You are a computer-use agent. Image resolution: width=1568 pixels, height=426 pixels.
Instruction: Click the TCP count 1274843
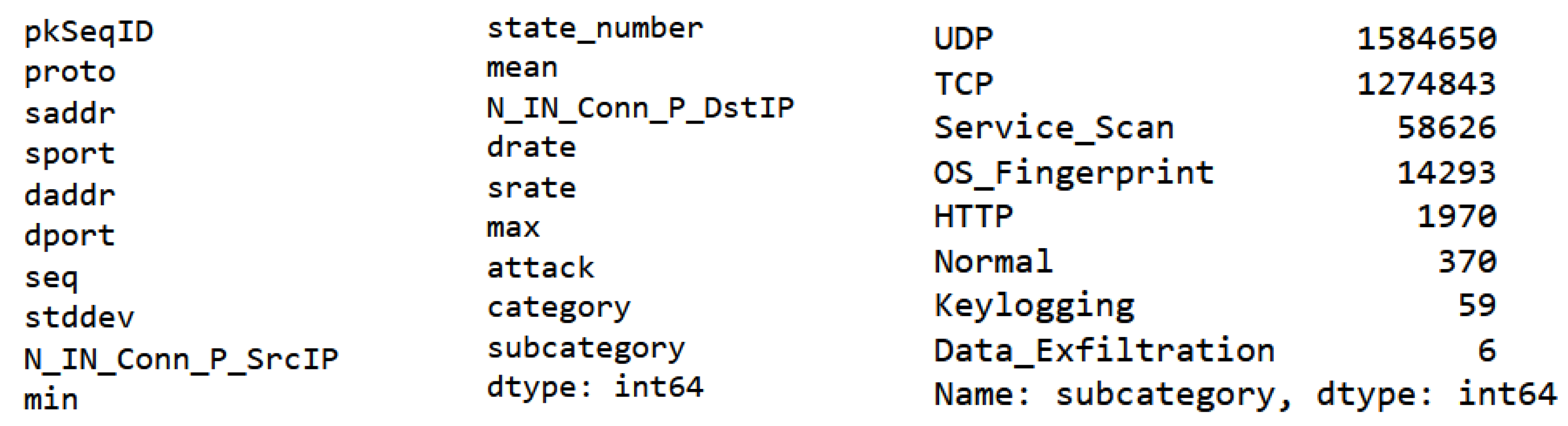(1426, 83)
